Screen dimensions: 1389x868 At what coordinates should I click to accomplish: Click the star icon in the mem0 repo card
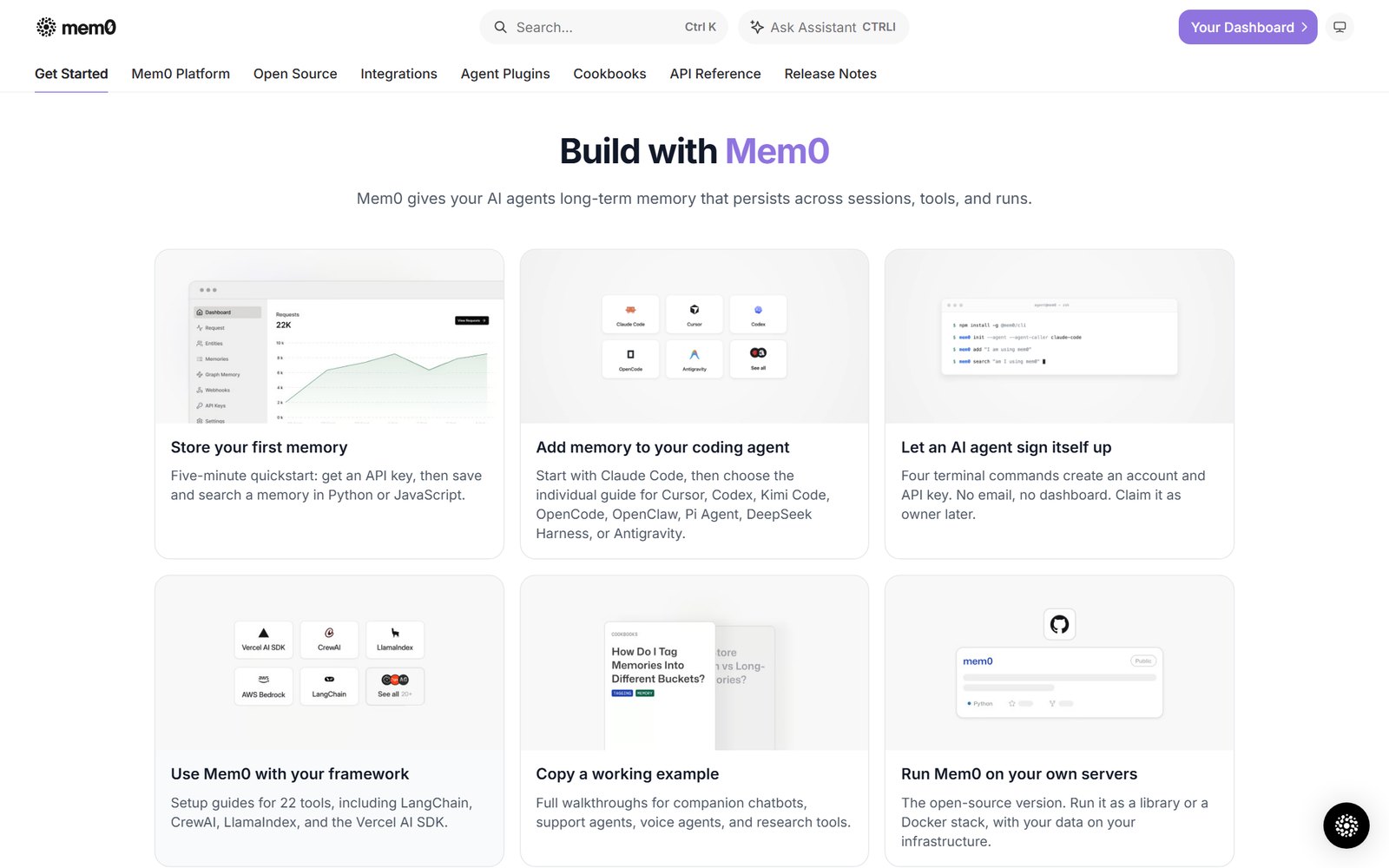(x=1012, y=703)
